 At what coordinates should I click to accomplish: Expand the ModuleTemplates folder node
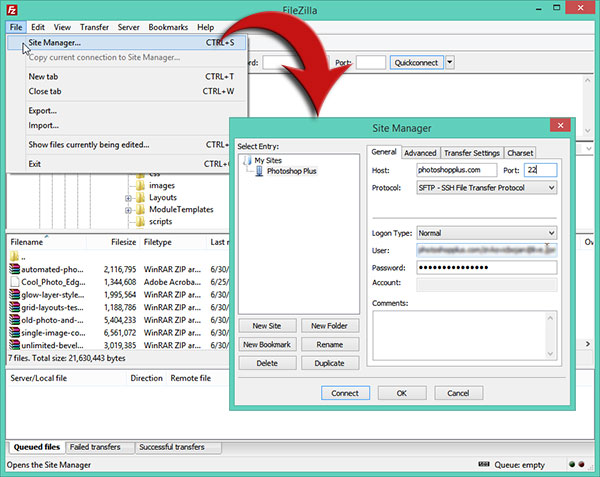tap(128, 210)
